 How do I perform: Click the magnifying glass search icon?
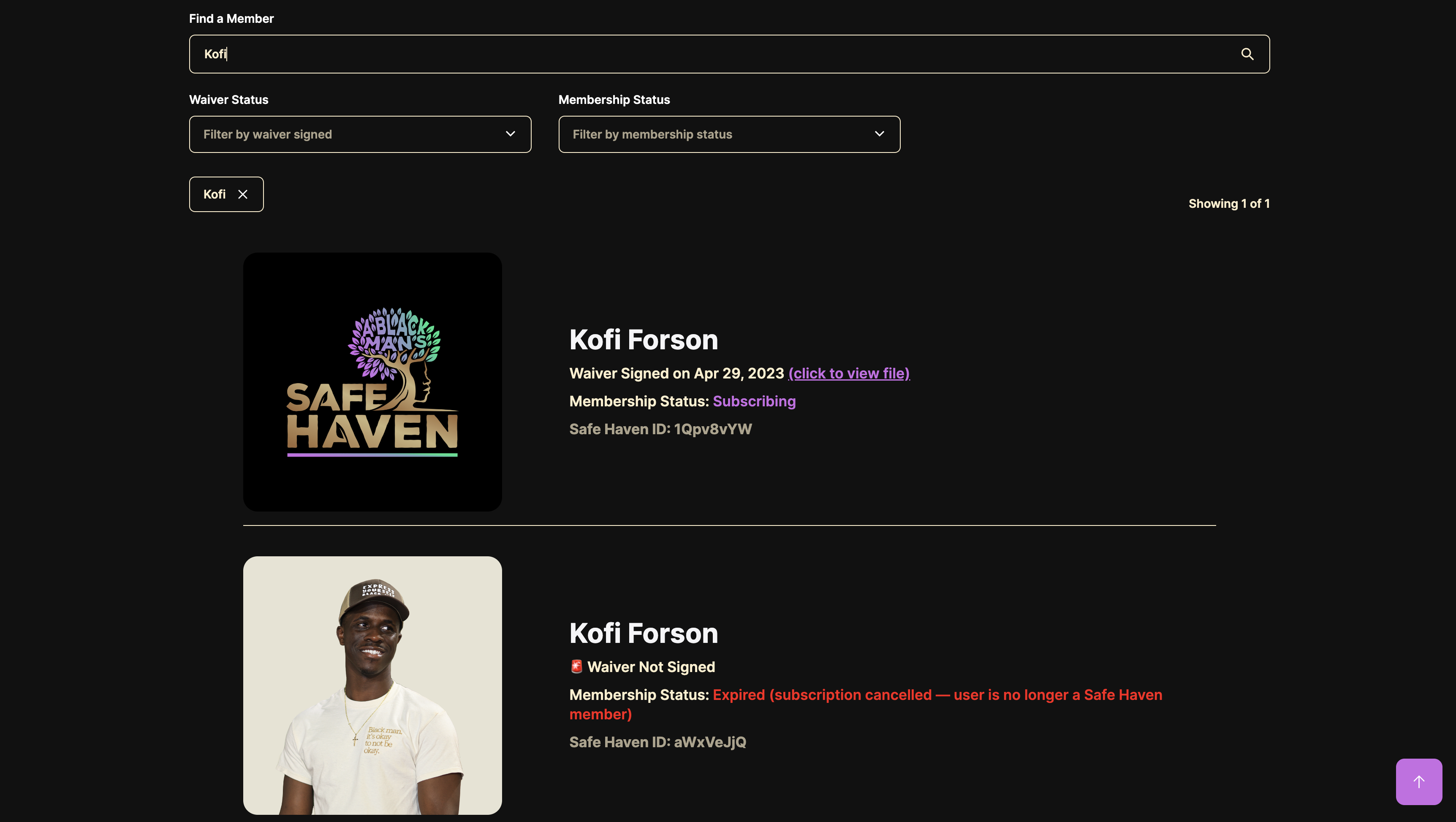coord(1247,54)
